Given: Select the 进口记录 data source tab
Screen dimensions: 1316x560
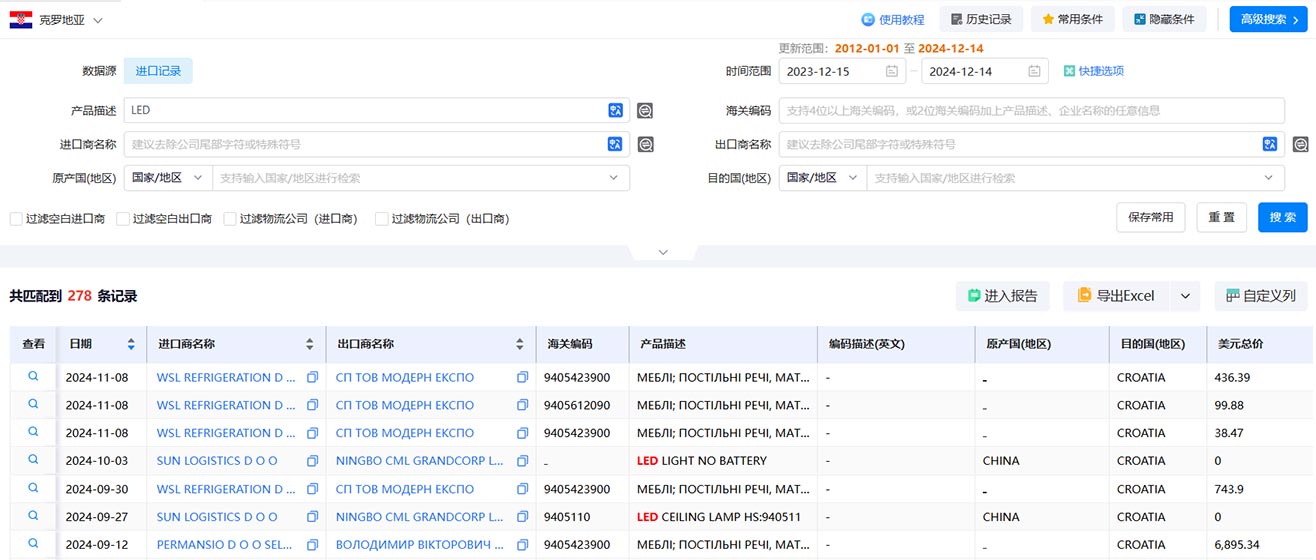Looking at the screenshot, I should coord(158,71).
